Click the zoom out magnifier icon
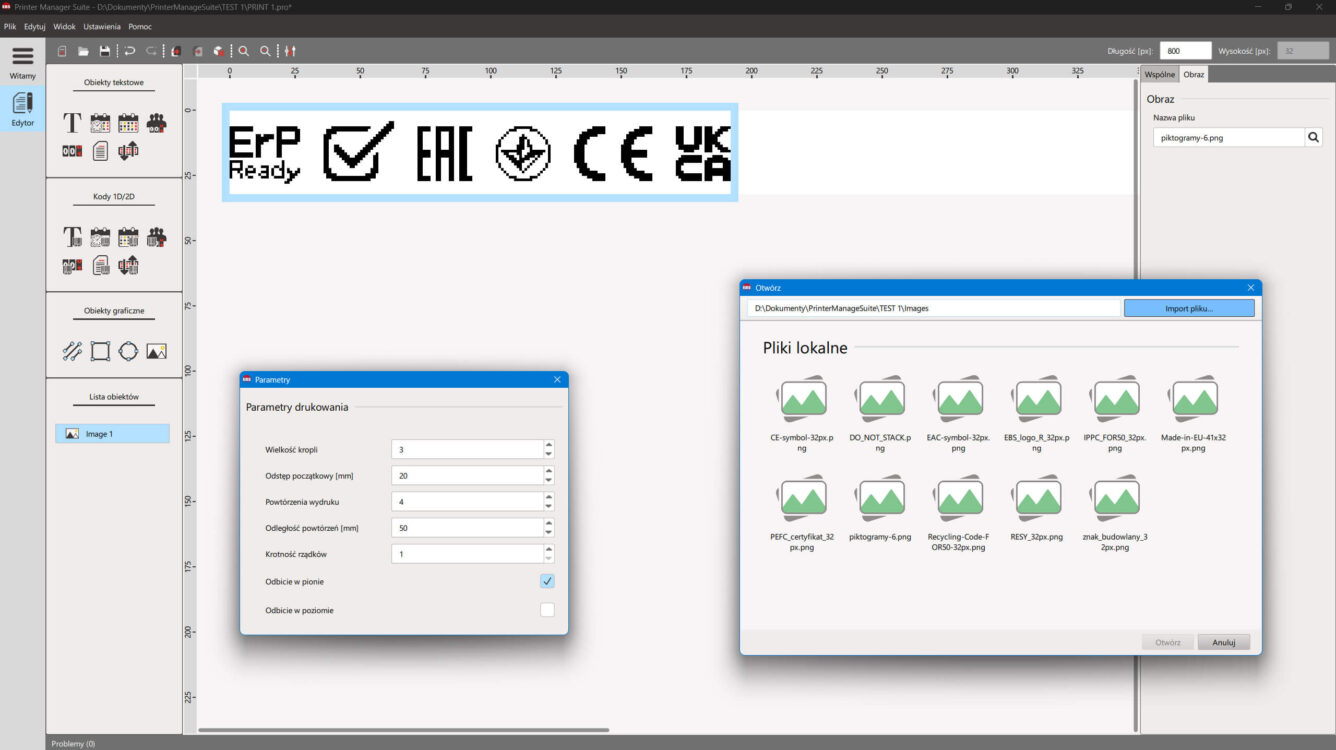Viewport: 1336px width, 750px height. tap(265, 51)
